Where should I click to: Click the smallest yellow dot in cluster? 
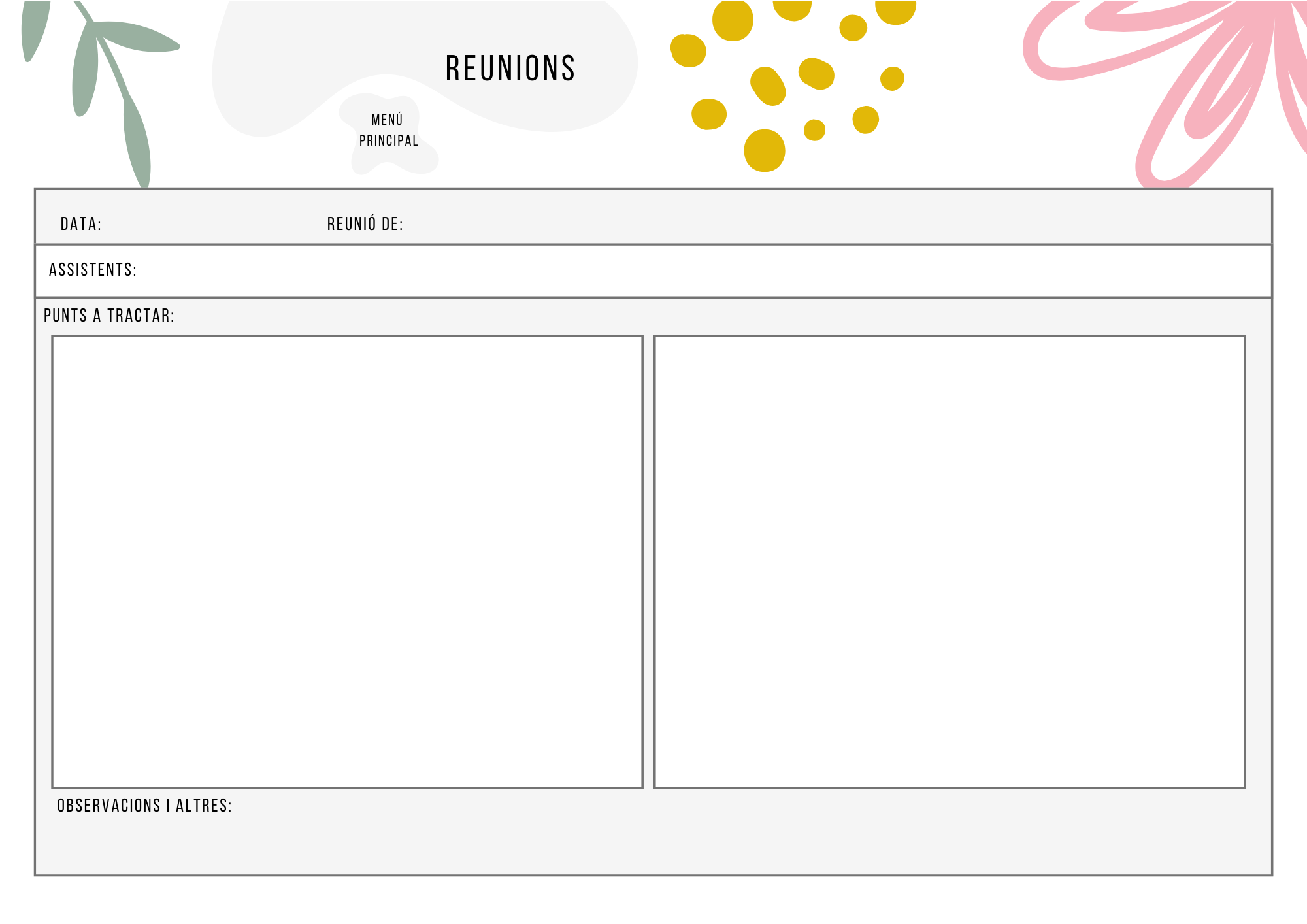tap(814, 130)
